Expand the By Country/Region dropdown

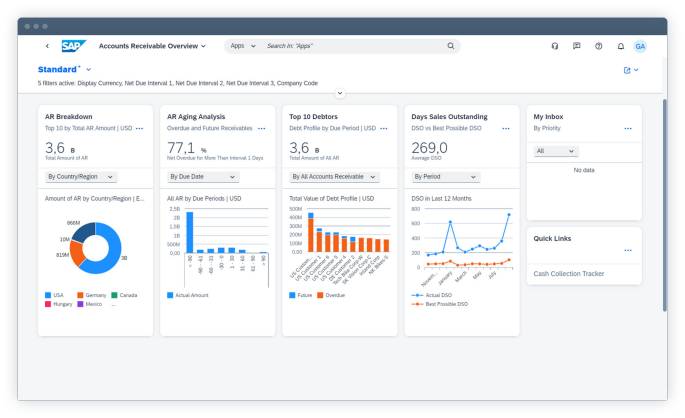coord(81,177)
